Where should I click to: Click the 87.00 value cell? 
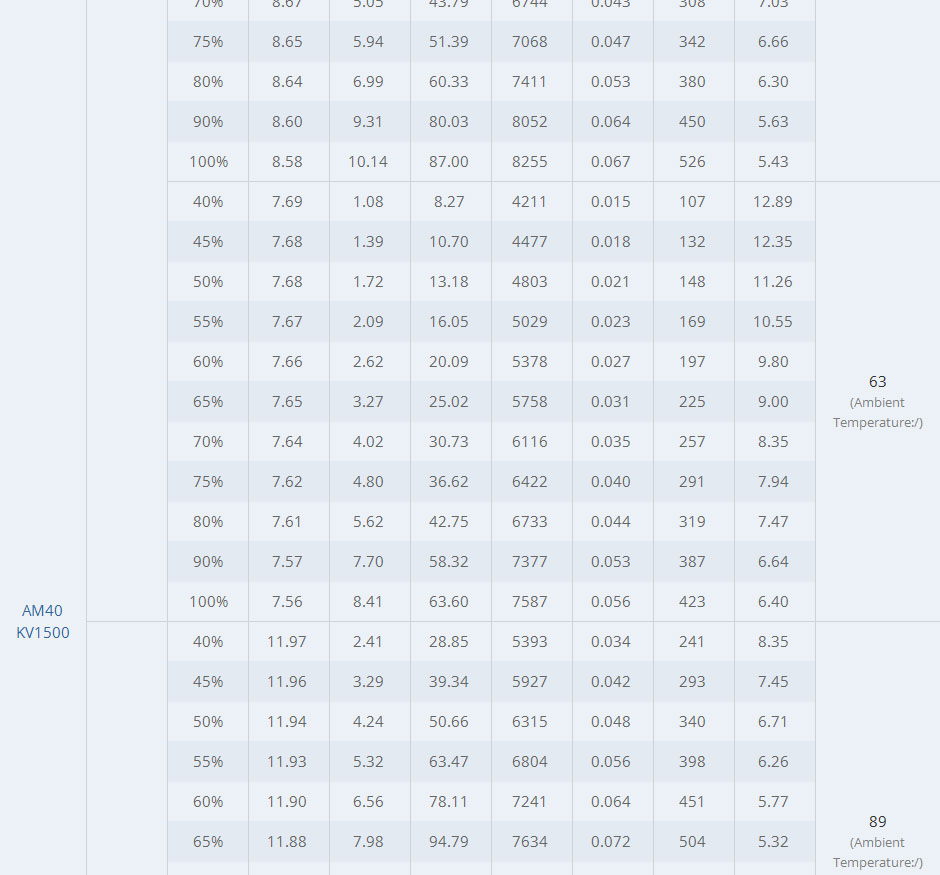[x=449, y=161]
